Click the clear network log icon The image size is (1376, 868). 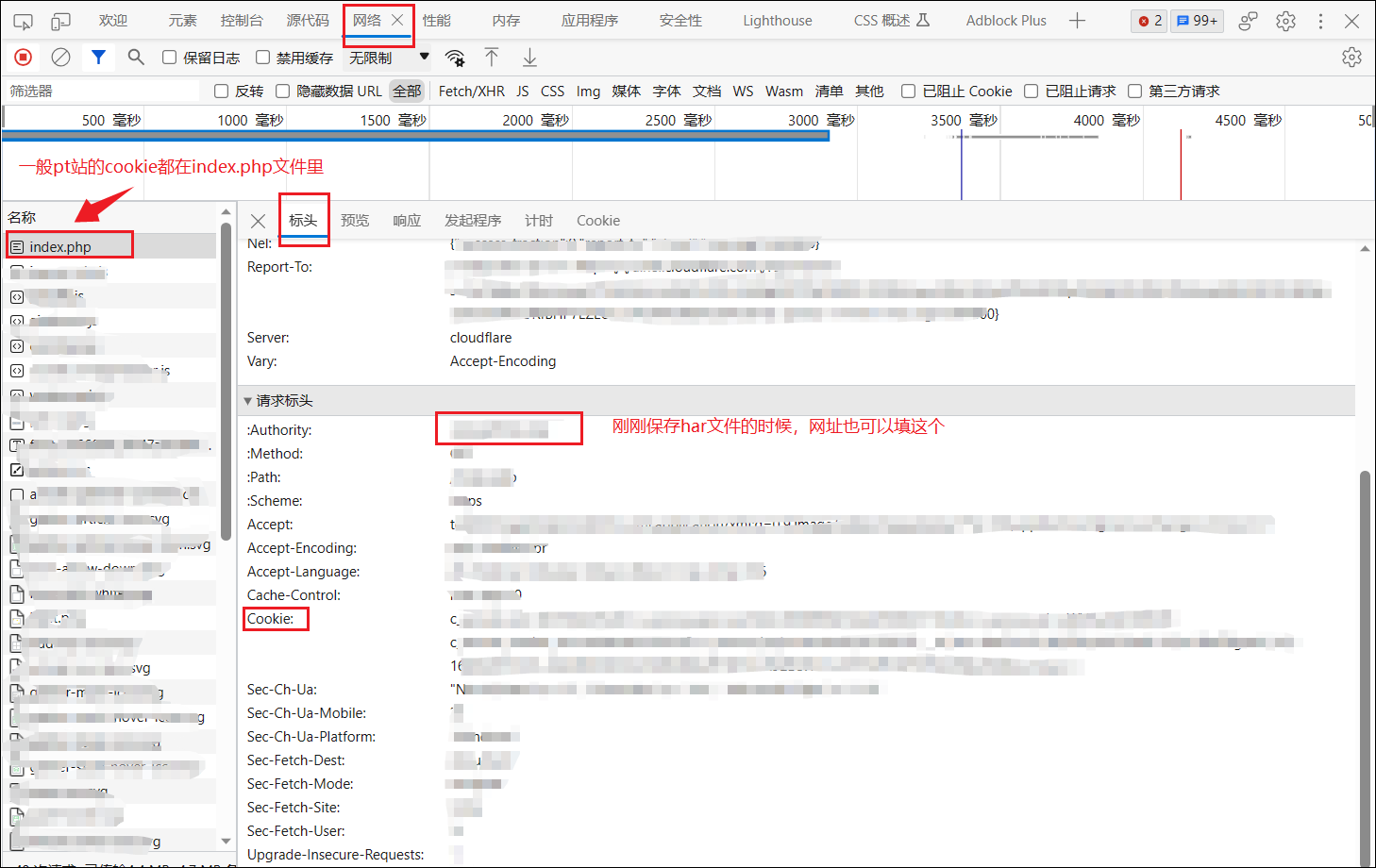coord(60,58)
